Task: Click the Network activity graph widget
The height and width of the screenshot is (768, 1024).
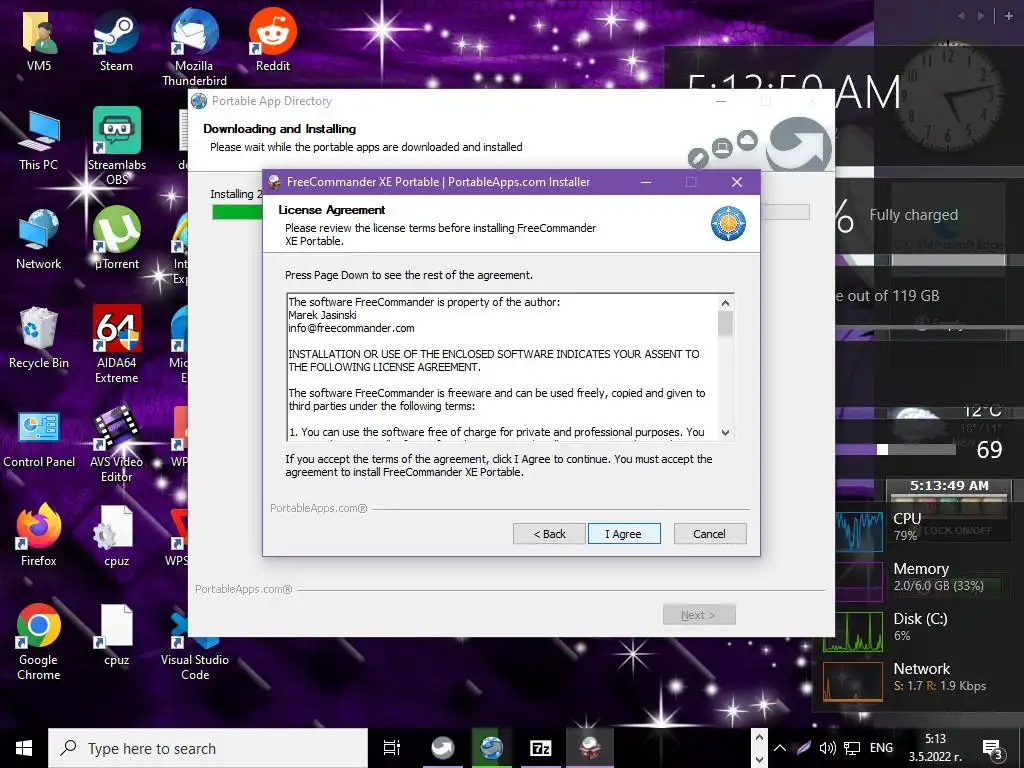Action: (x=853, y=681)
